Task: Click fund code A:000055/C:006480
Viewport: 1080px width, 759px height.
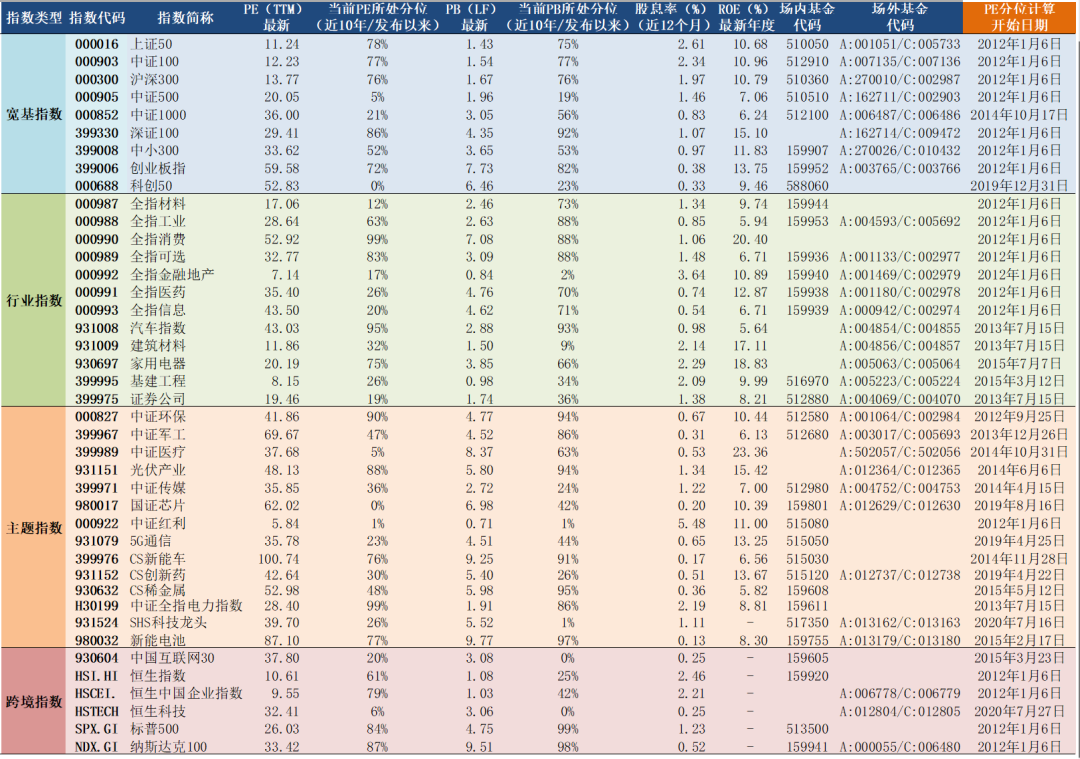Action: coord(900,747)
